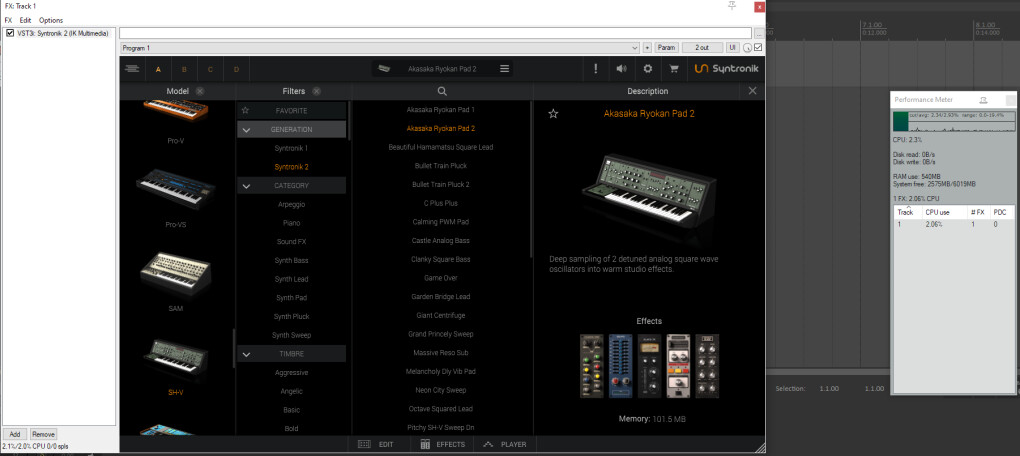Click the blue equalizer effect thumbnail
This screenshot has height=456, width=1020.
(621, 366)
